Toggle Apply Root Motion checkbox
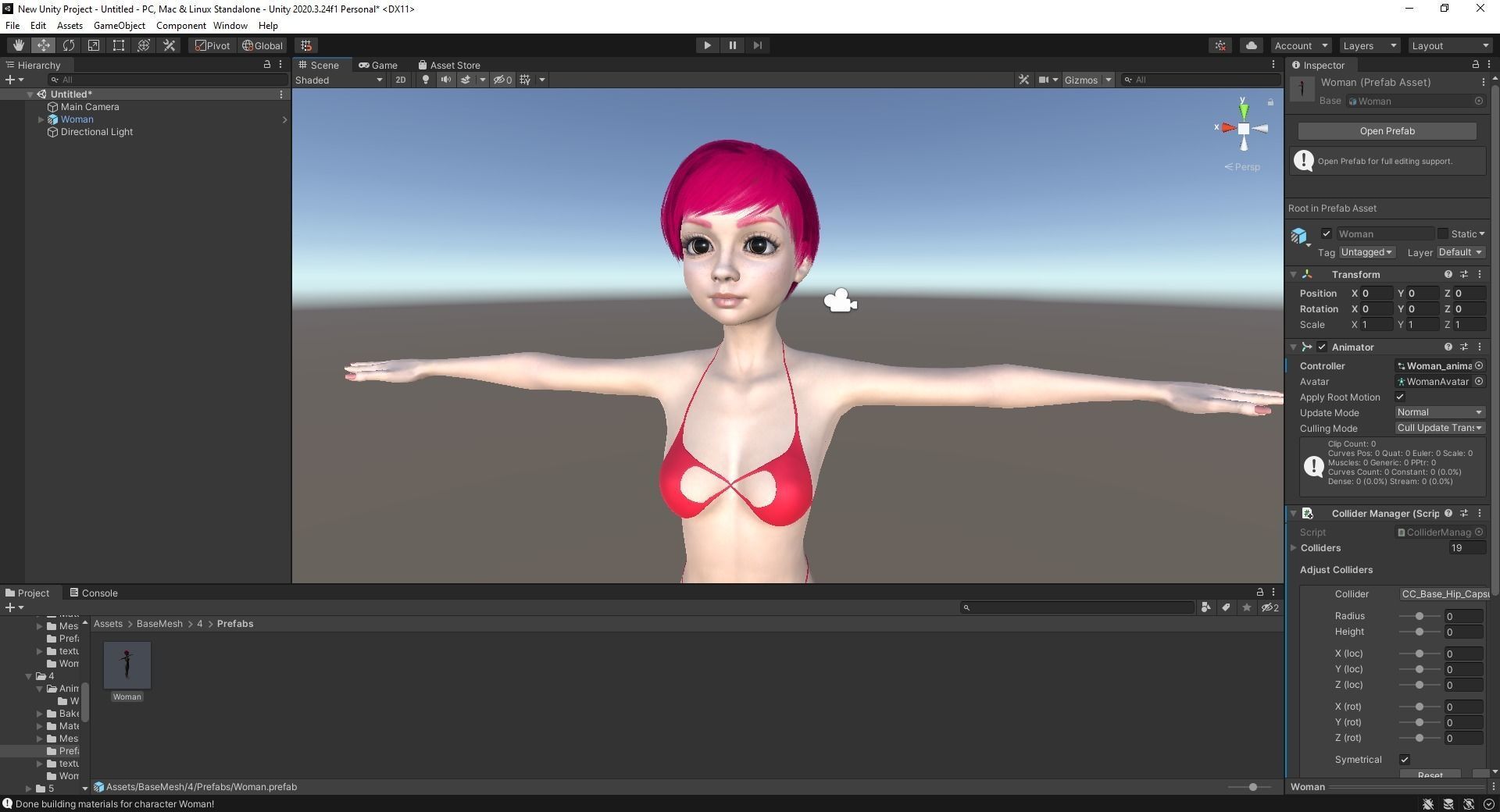1500x812 pixels. (x=1400, y=397)
